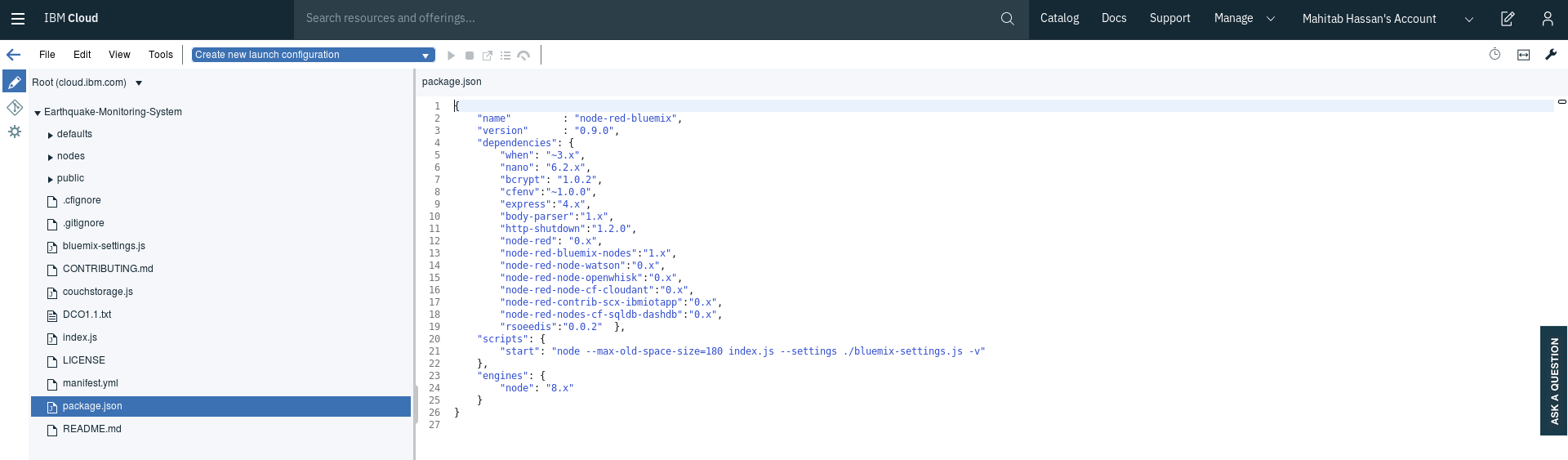This screenshot has height=460, width=1568.
Task: Click the "node-red-bluemix" name value
Action: (626, 118)
